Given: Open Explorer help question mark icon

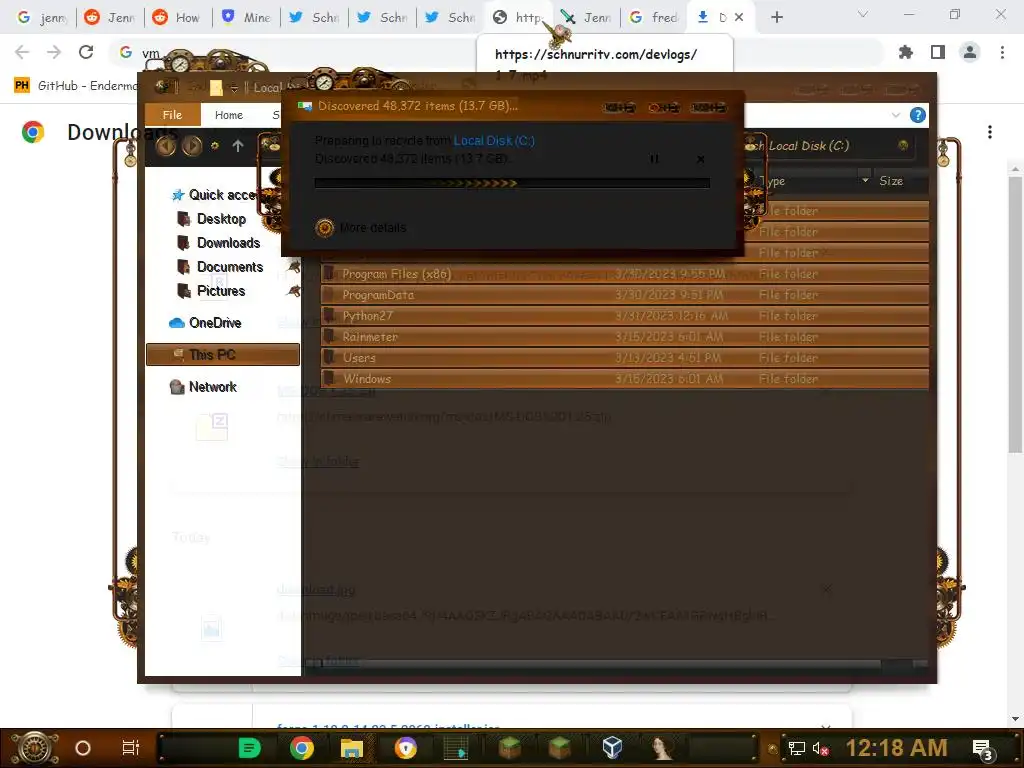Looking at the screenshot, I should point(918,116).
